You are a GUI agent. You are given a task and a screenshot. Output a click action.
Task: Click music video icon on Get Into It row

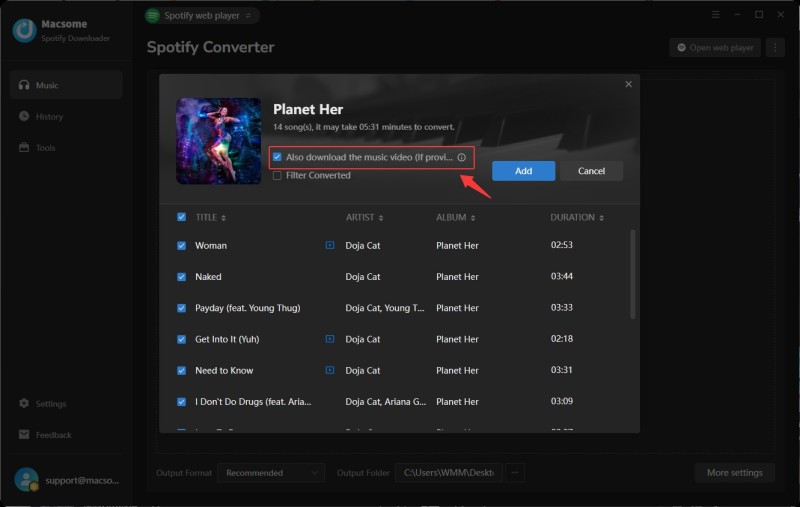pos(330,339)
